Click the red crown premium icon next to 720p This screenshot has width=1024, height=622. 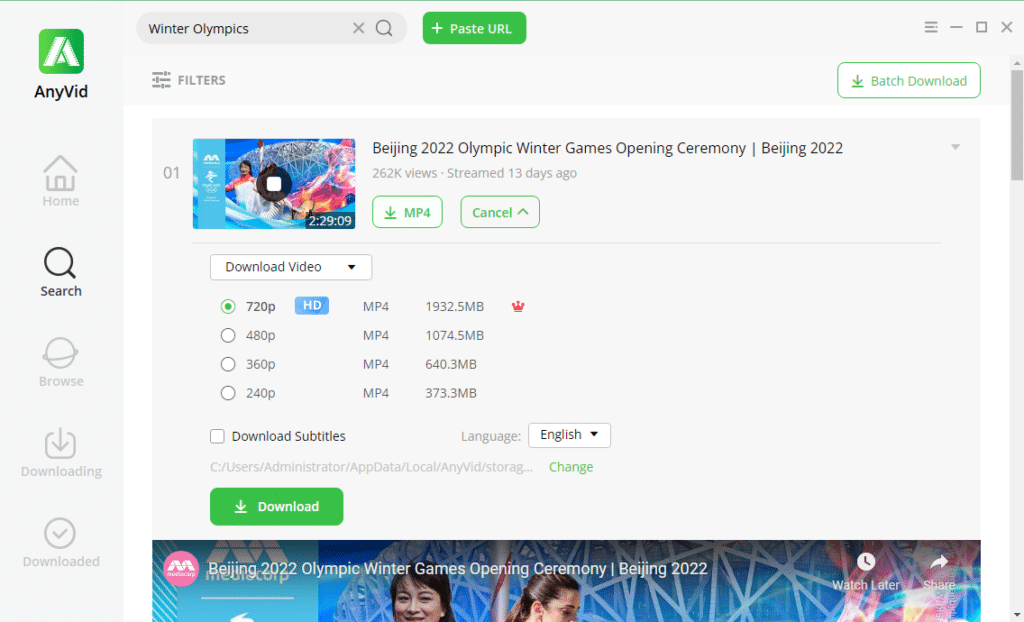518,306
